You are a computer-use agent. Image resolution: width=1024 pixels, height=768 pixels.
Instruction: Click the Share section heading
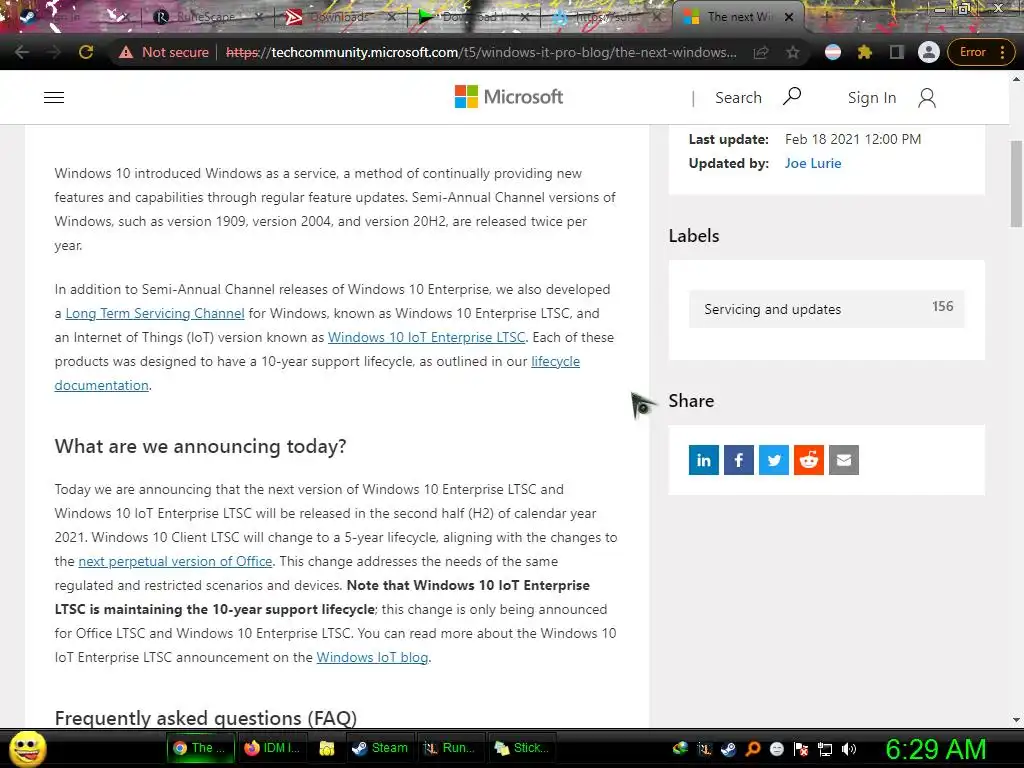point(691,400)
